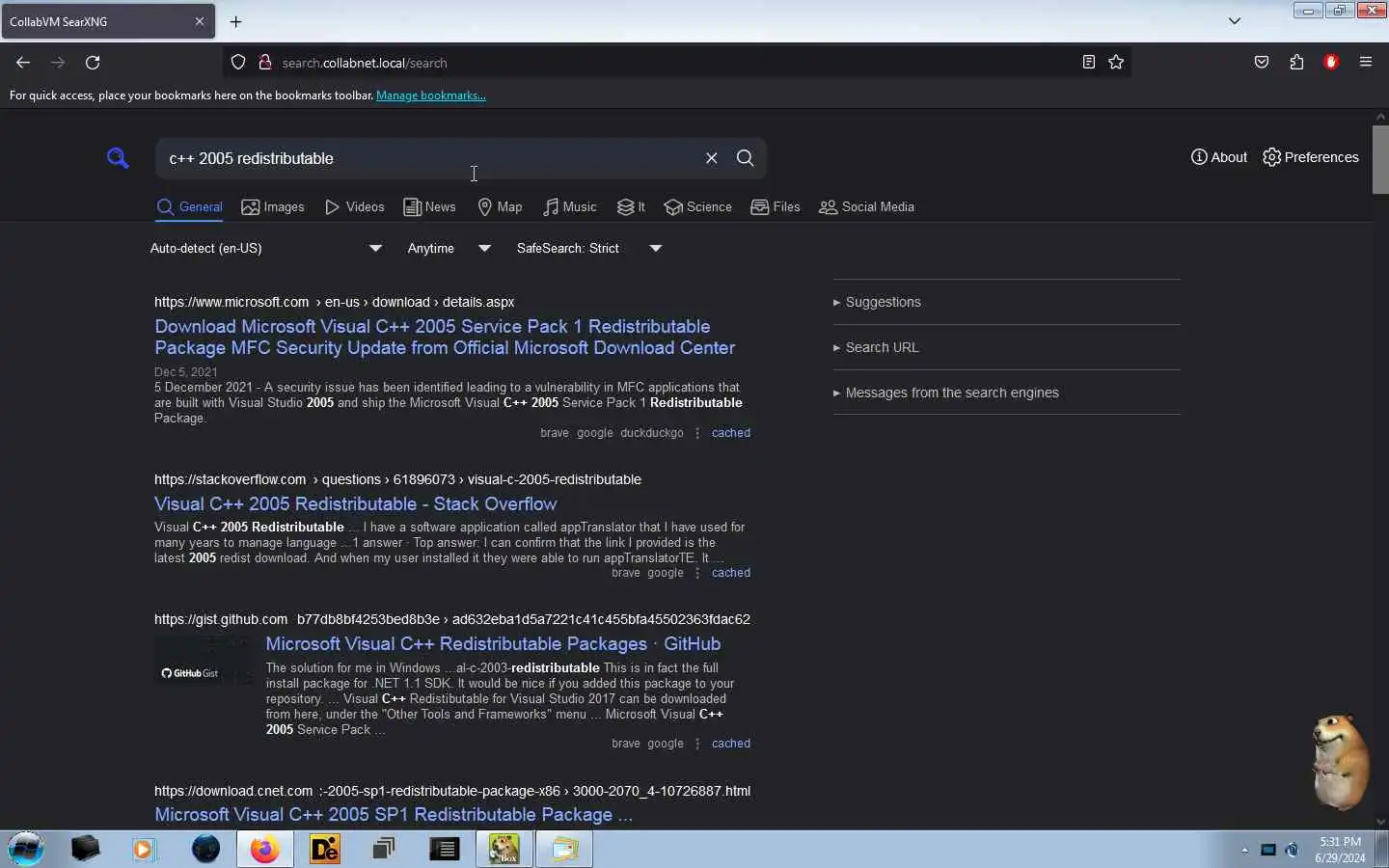
Task: Reload the page with the refresh icon
Action: 93,63
